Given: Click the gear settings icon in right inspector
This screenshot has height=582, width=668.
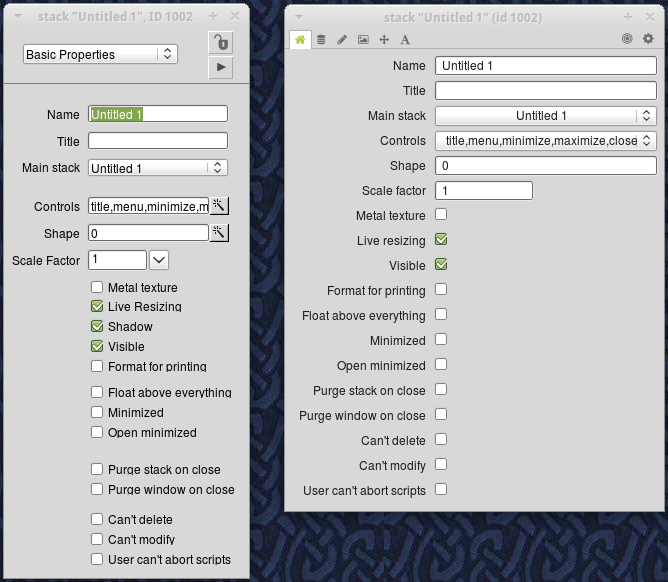Looking at the screenshot, I should tap(648, 39).
